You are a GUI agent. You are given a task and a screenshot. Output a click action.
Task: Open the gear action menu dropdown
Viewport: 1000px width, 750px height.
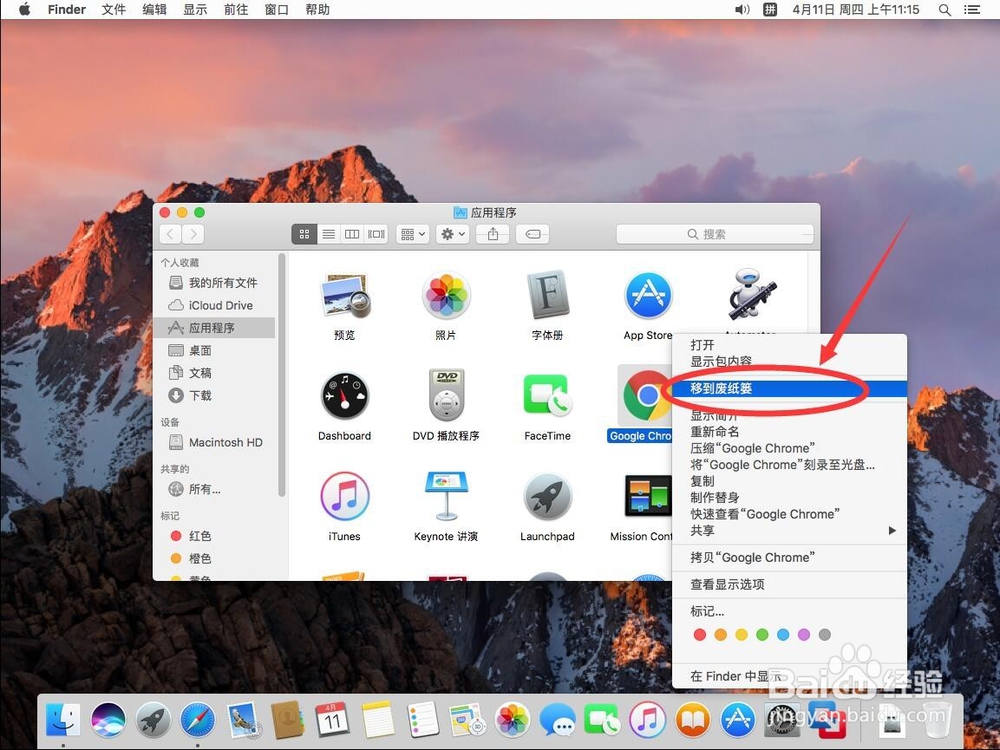point(453,234)
